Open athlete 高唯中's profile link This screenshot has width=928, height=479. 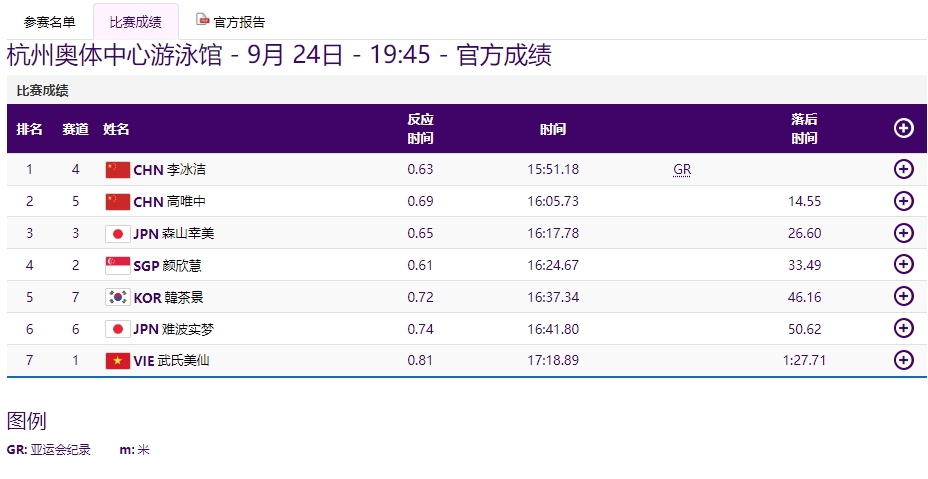(x=187, y=202)
